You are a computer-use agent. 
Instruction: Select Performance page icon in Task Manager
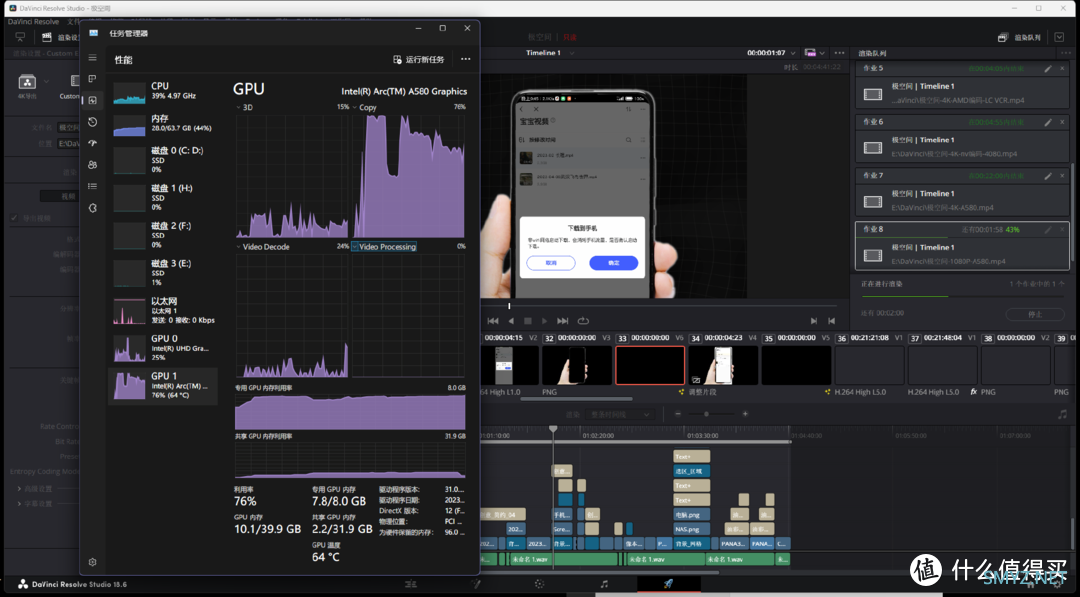[92, 101]
